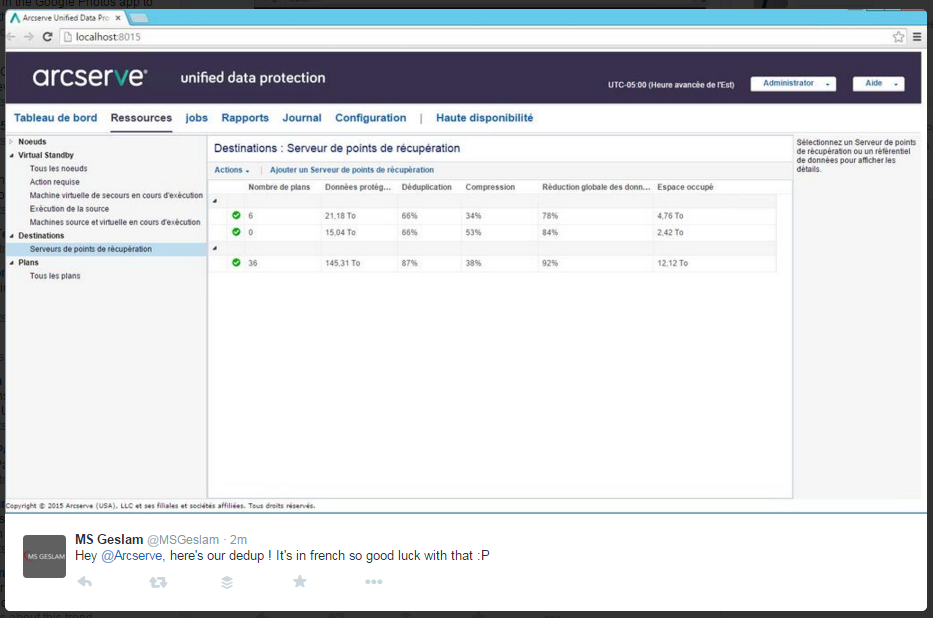Open the Administrator dropdown
Viewport: 933px width, 618px height.
coord(793,84)
